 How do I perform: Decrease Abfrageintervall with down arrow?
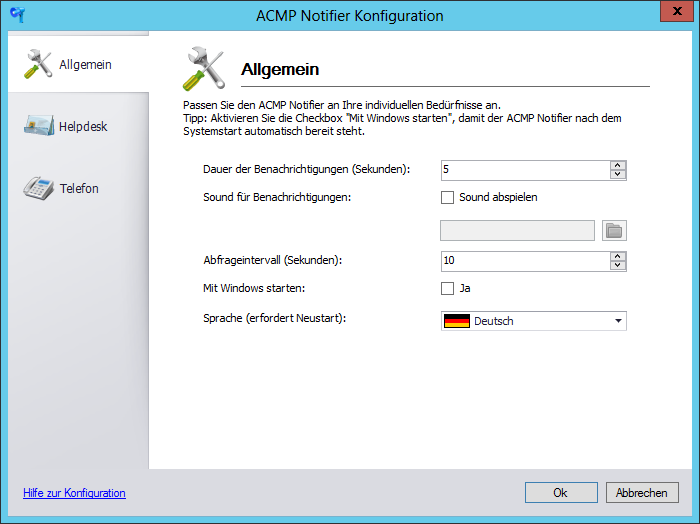(x=618, y=266)
